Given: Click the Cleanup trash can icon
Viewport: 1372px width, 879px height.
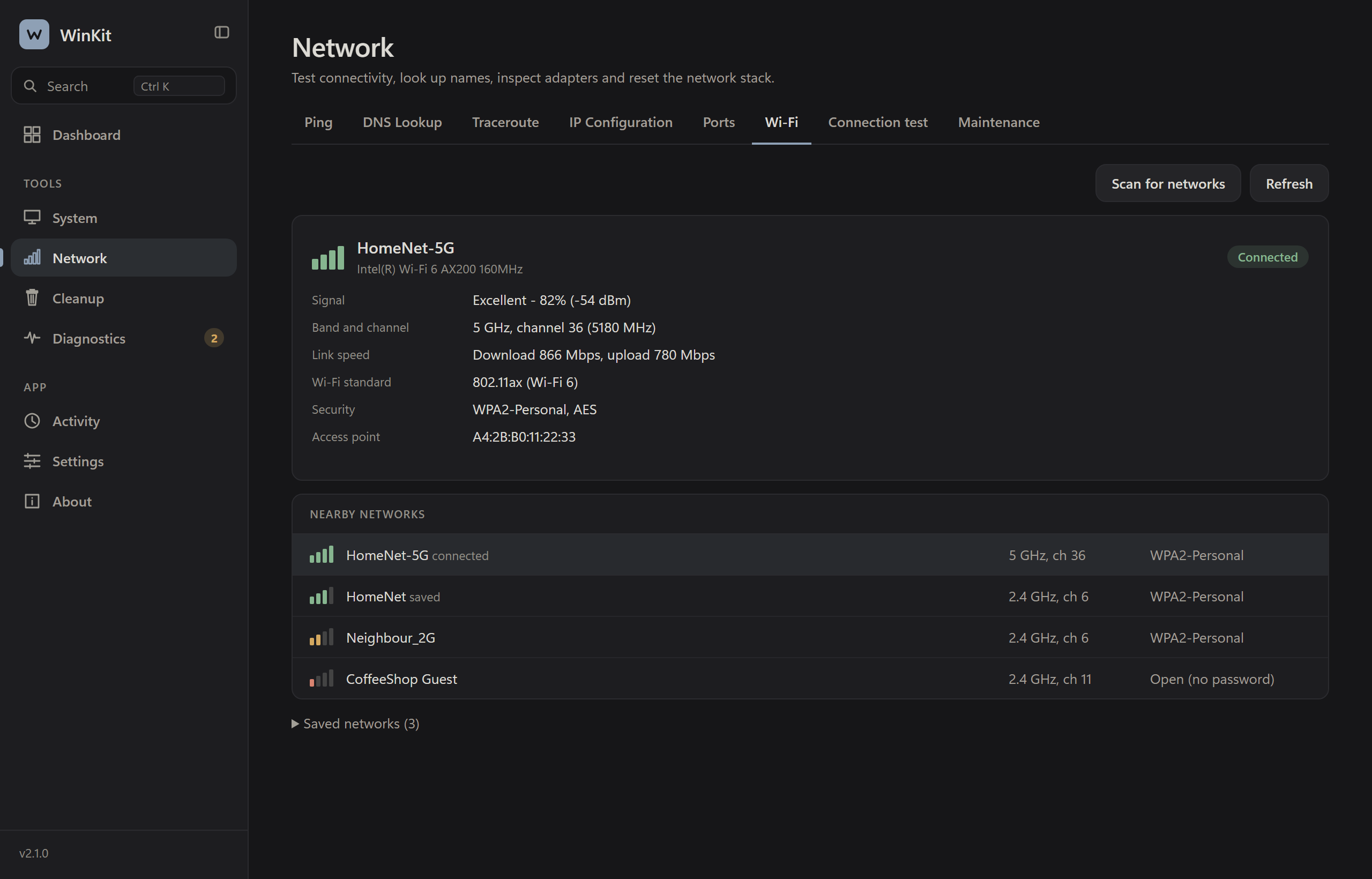Looking at the screenshot, I should pos(32,298).
